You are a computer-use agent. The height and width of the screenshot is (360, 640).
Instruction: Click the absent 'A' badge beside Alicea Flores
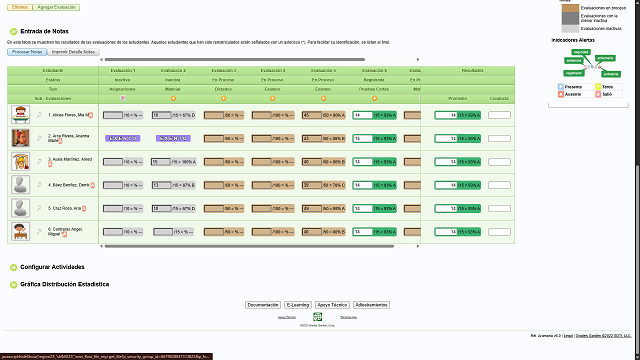91,116
